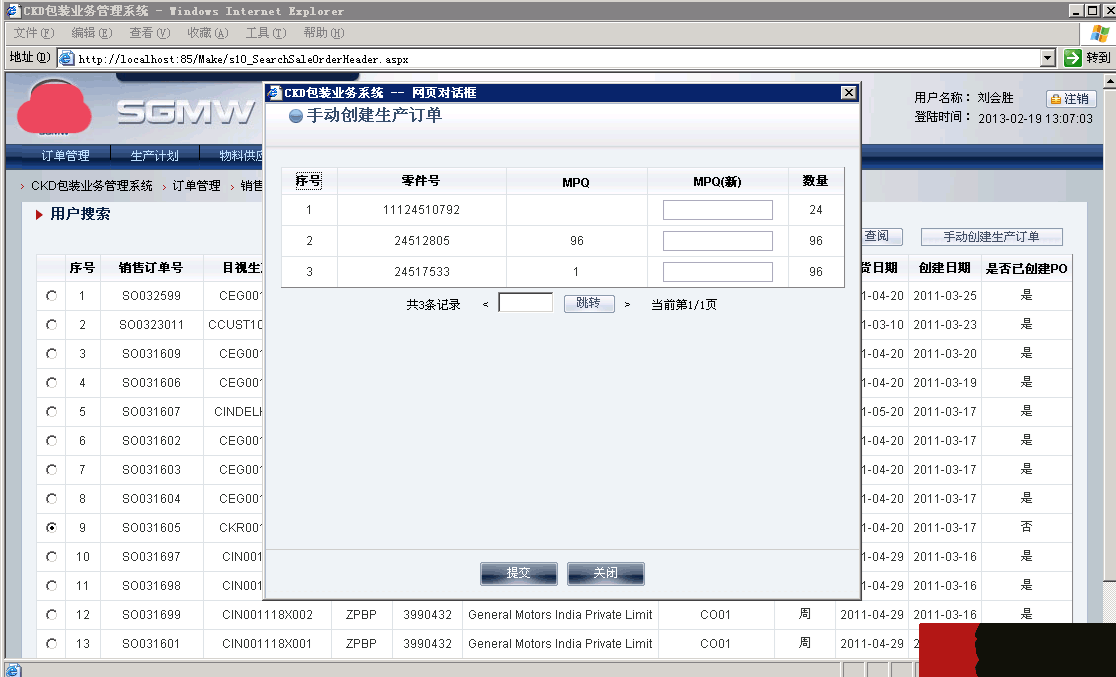The height and width of the screenshot is (677, 1116).
Task: Click the 注销 logout button
Action: [1070, 99]
